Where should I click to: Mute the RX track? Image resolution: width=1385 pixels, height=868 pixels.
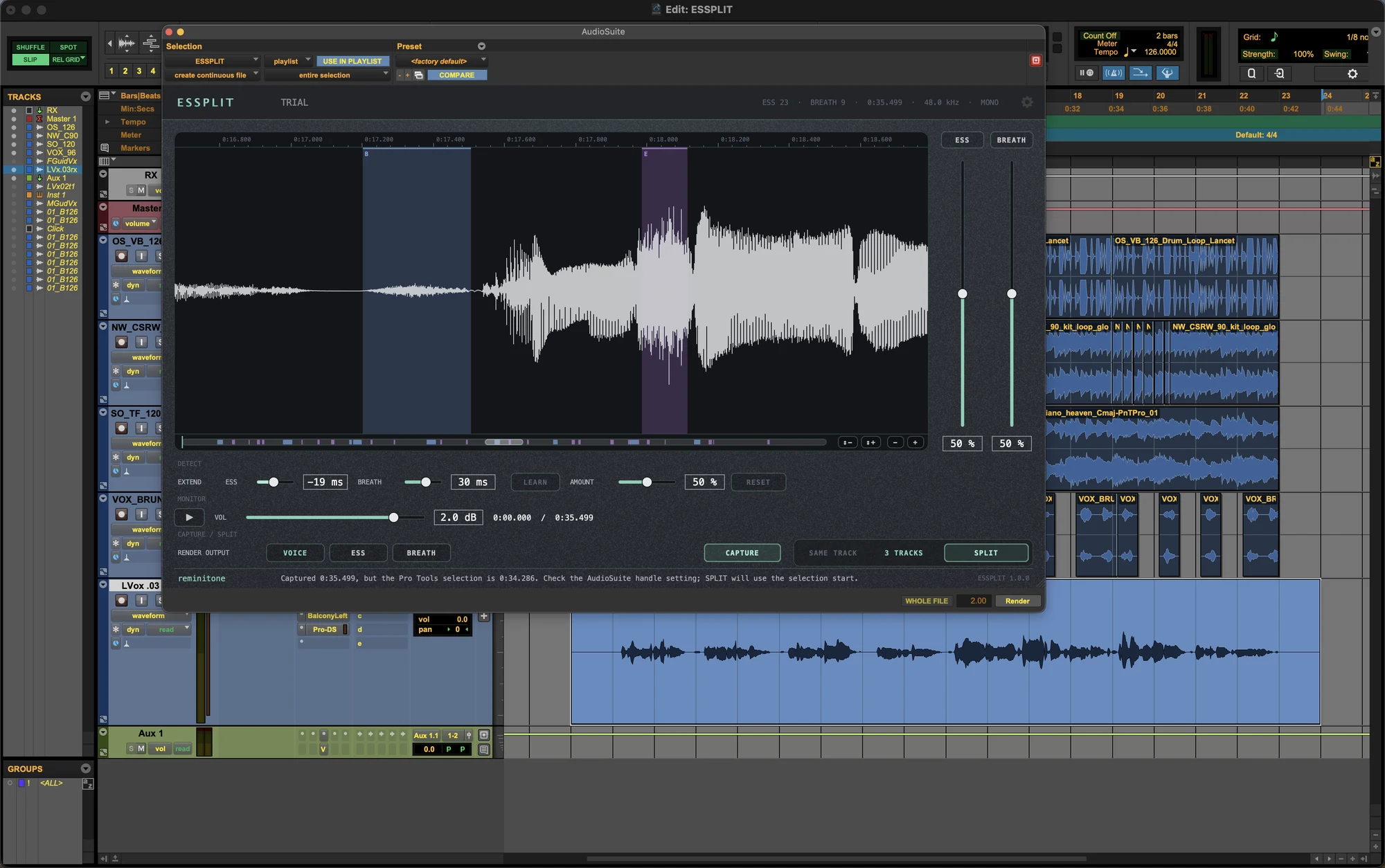coord(141,190)
